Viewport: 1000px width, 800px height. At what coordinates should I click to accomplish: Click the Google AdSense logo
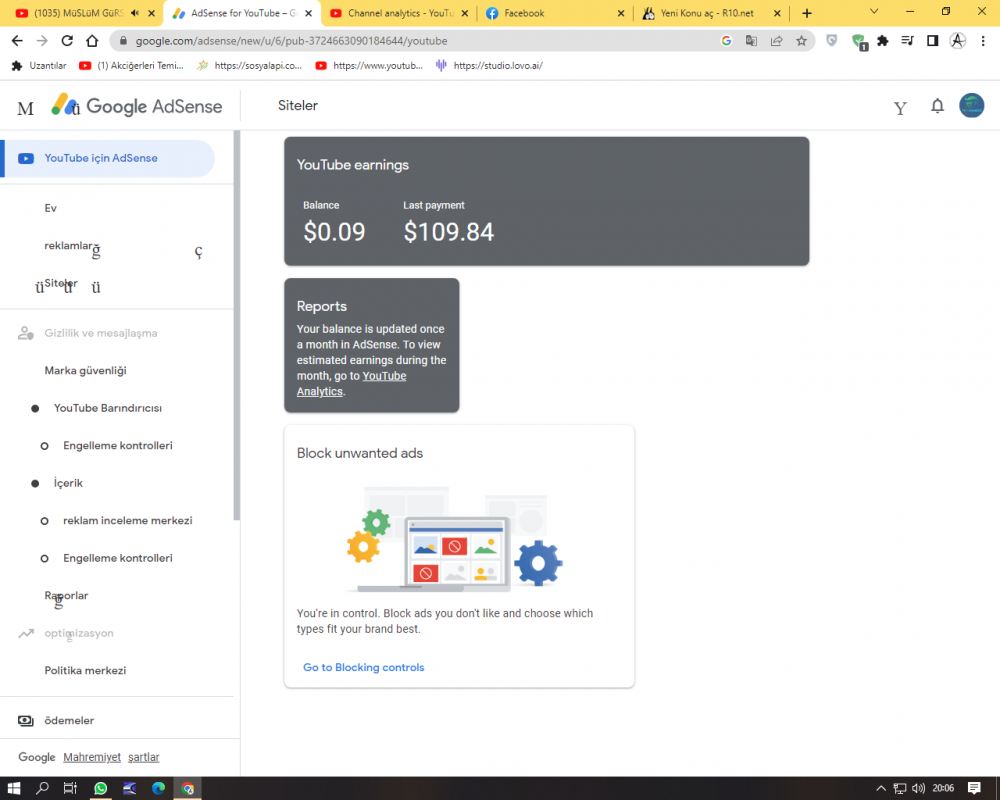pyautogui.click(x=136, y=106)
